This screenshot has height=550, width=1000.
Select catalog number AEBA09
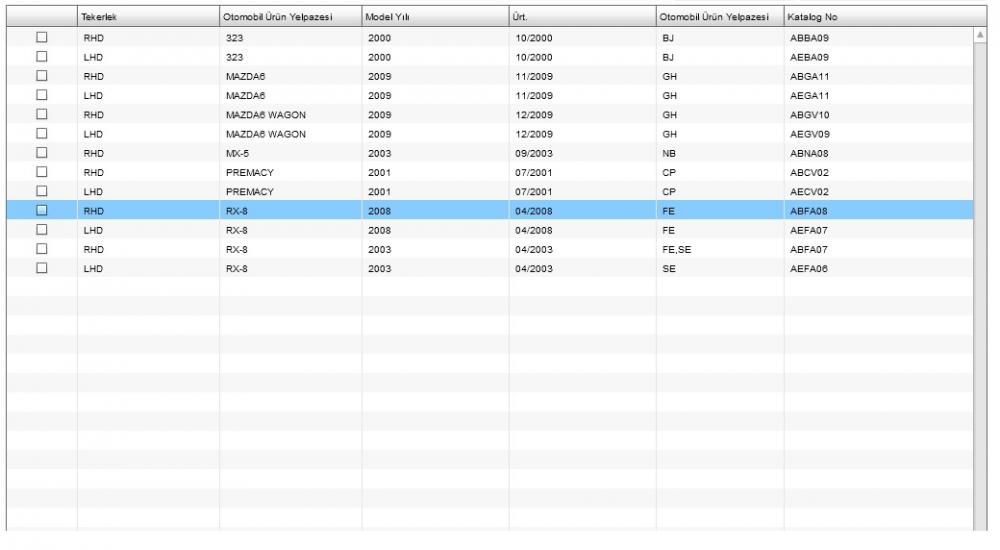809,57
